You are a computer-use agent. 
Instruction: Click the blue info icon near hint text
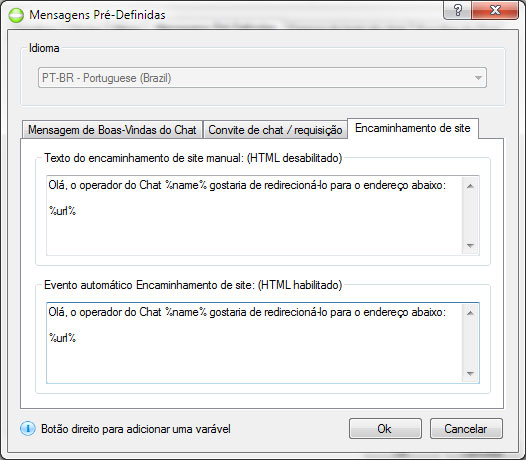pyautogui.click(x=28, y=428)
